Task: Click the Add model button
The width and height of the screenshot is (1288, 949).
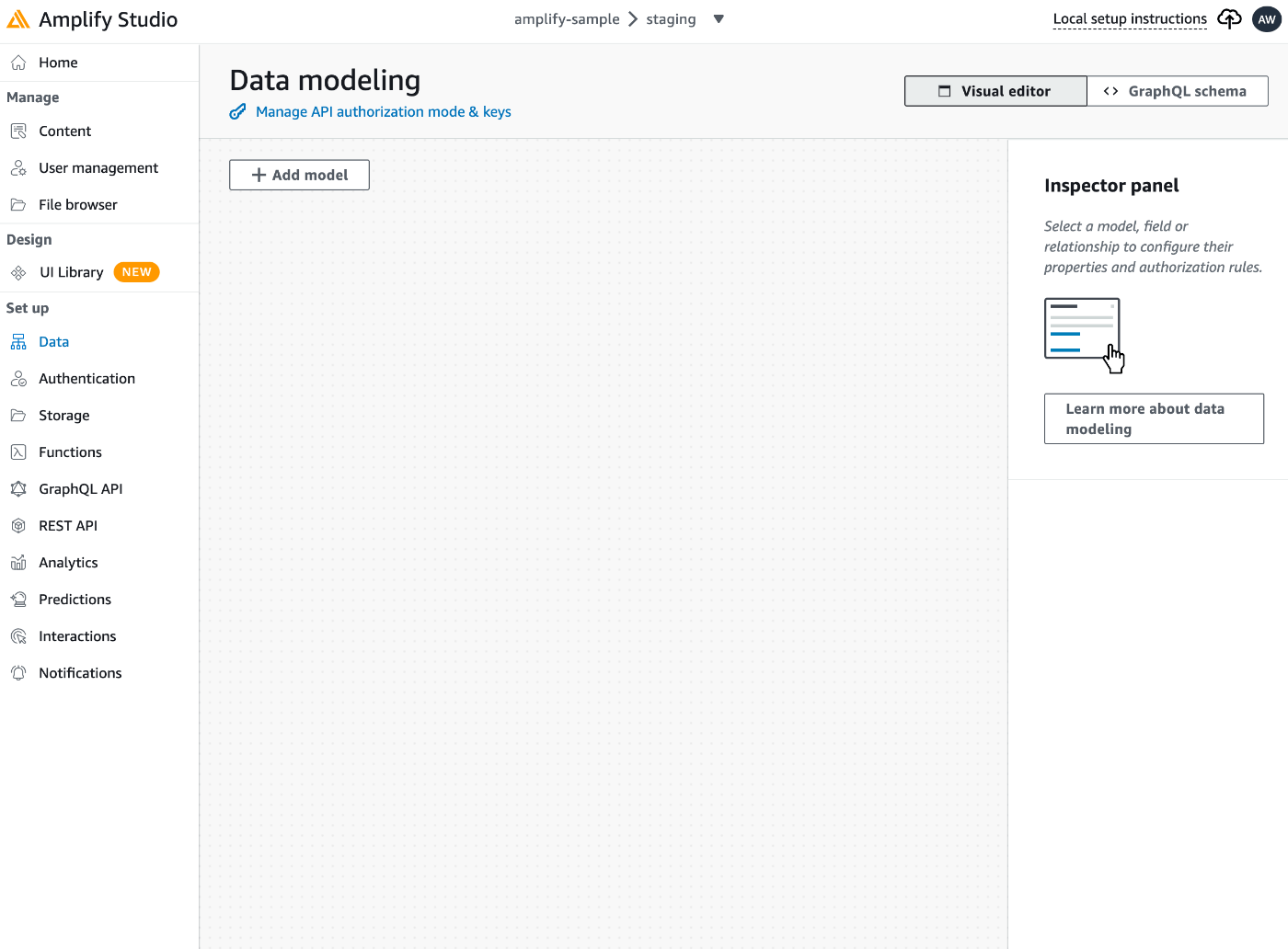Action: click(299, 175)
